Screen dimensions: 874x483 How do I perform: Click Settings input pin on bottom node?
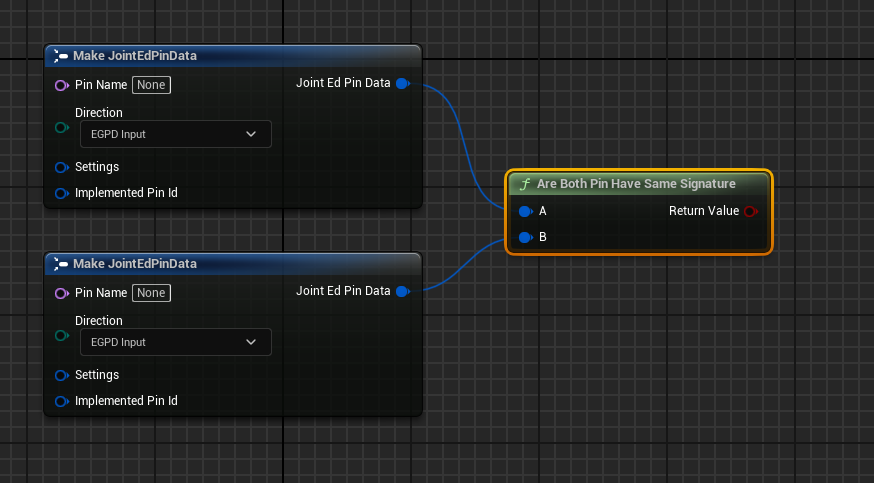click(61, 375)
